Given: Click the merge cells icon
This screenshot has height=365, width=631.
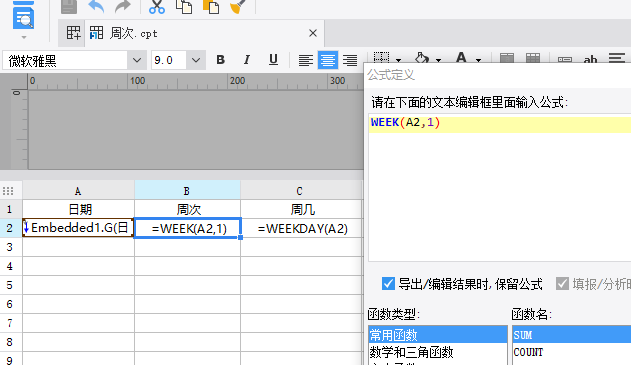Looking at the screenshot, I should (507, 58).
